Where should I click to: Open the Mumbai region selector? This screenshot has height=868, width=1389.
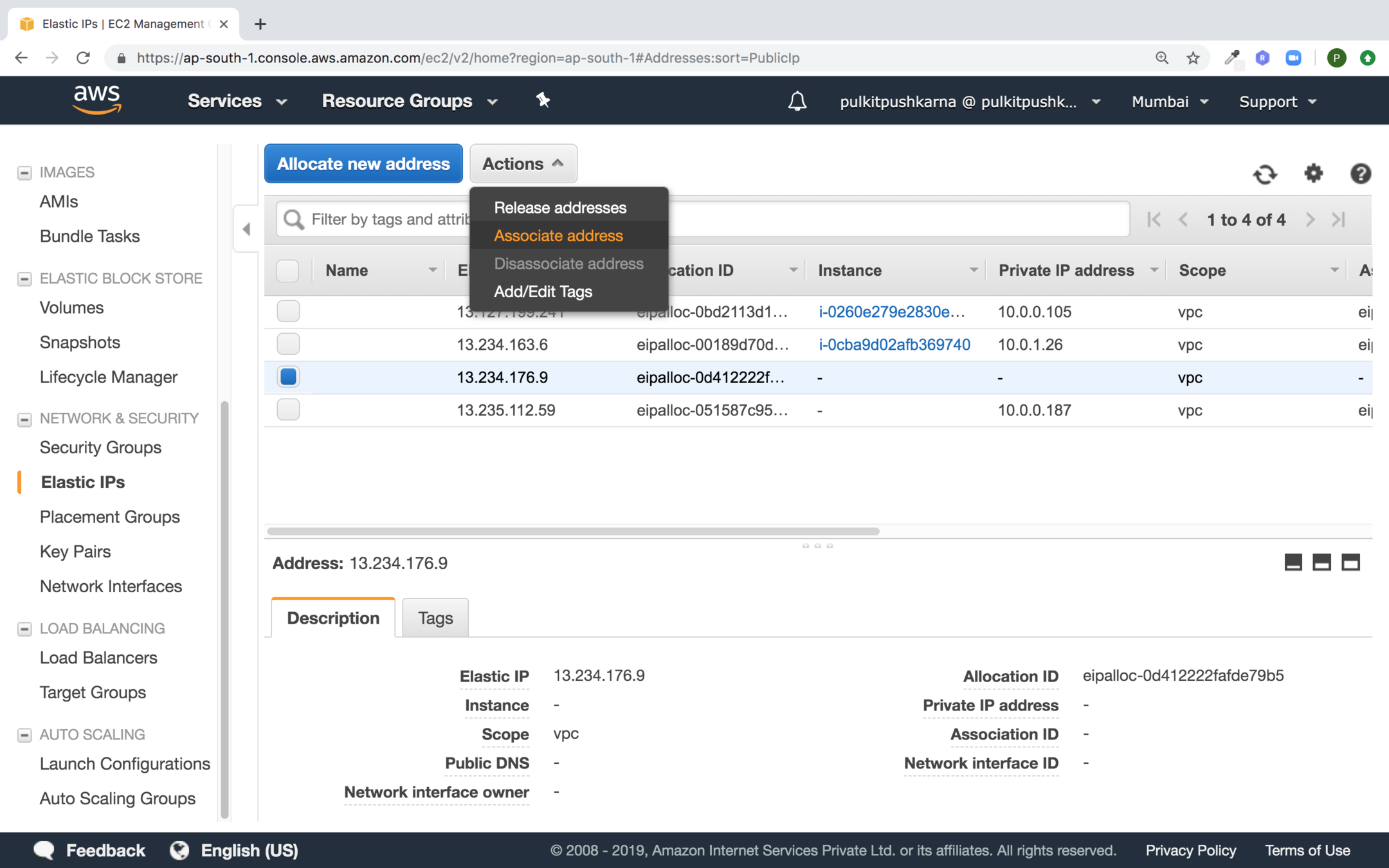pyautogui.click(x=1170, y=102)
